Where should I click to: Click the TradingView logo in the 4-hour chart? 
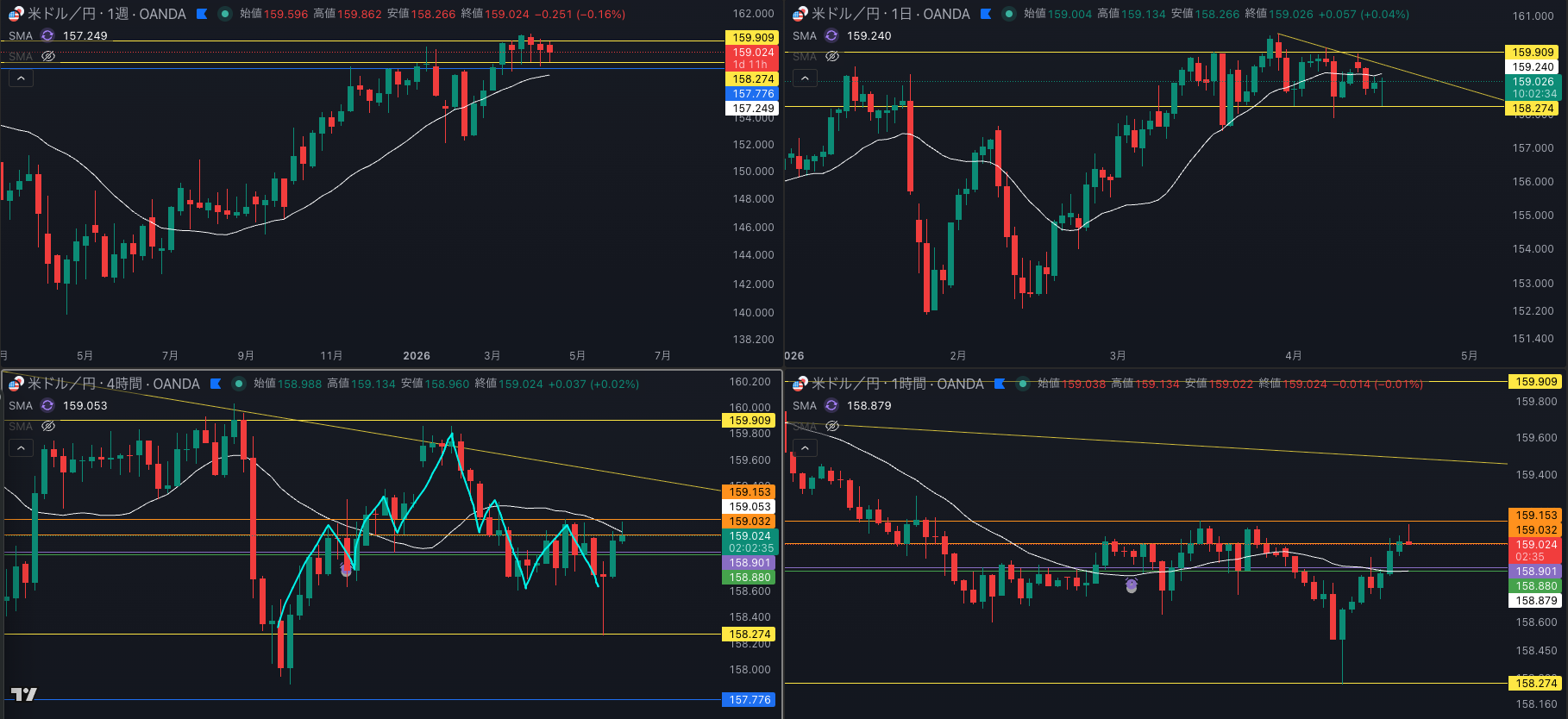coord(24,694)
